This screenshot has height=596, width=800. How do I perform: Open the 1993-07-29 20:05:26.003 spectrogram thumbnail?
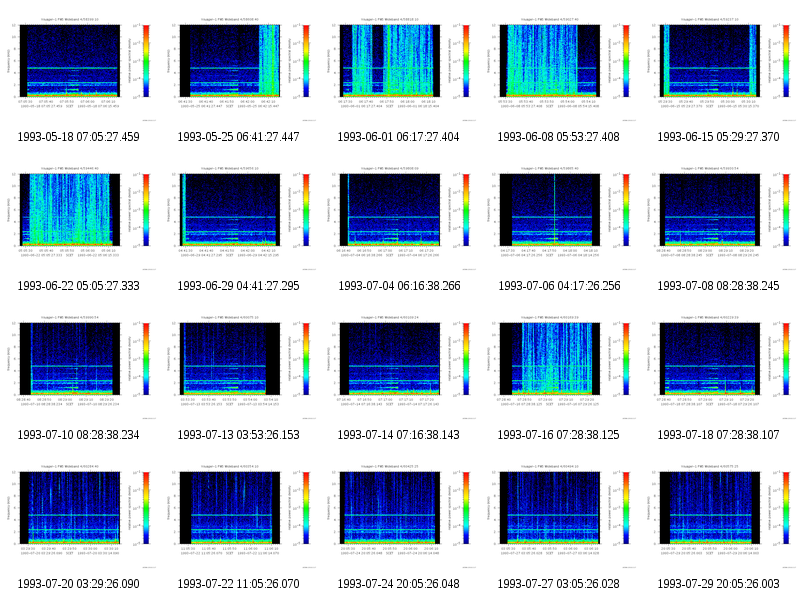(x=718, y=516)
